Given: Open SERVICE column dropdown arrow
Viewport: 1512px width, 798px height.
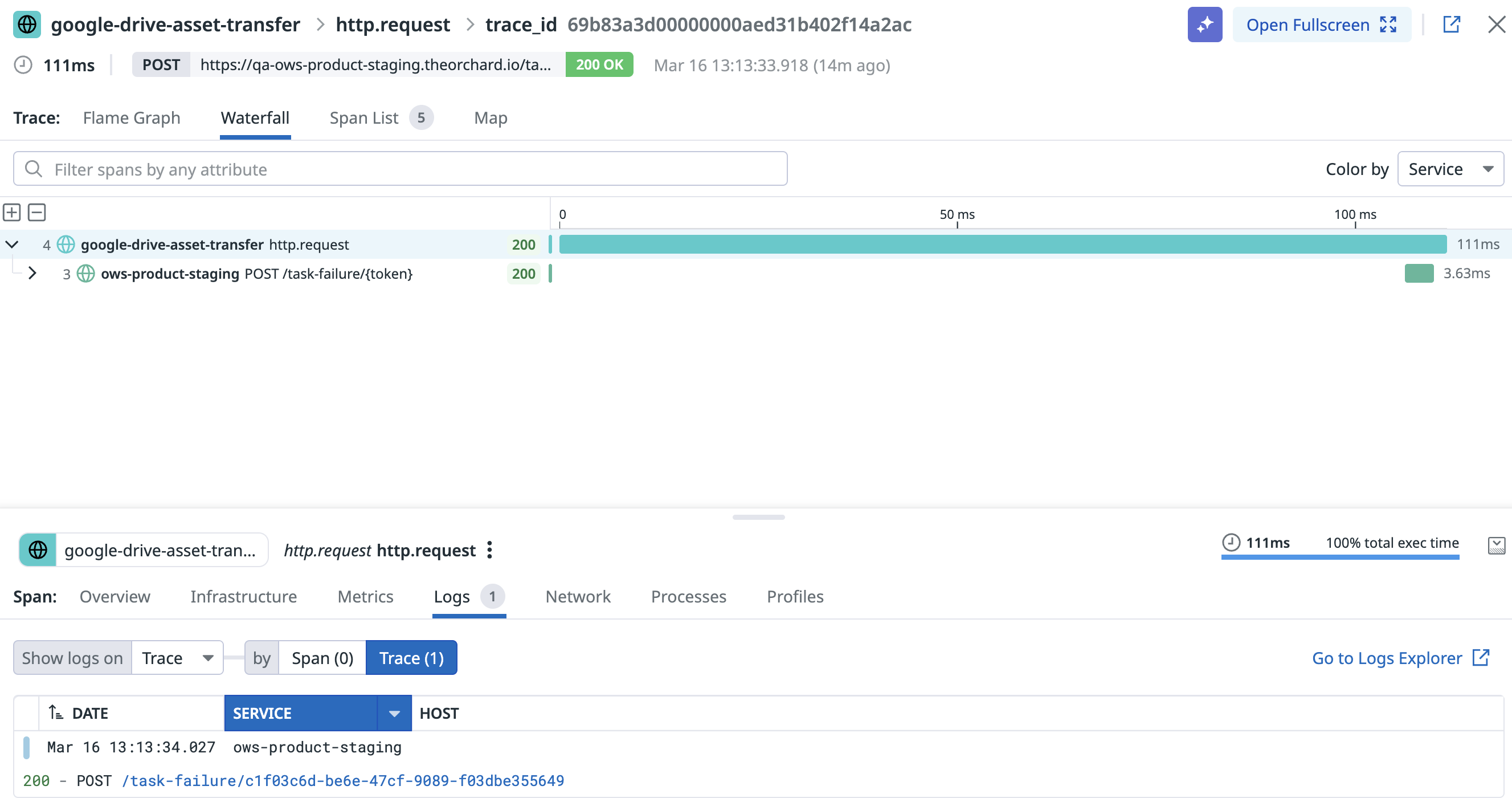Looking at the screenshot, I should (394, 714).
